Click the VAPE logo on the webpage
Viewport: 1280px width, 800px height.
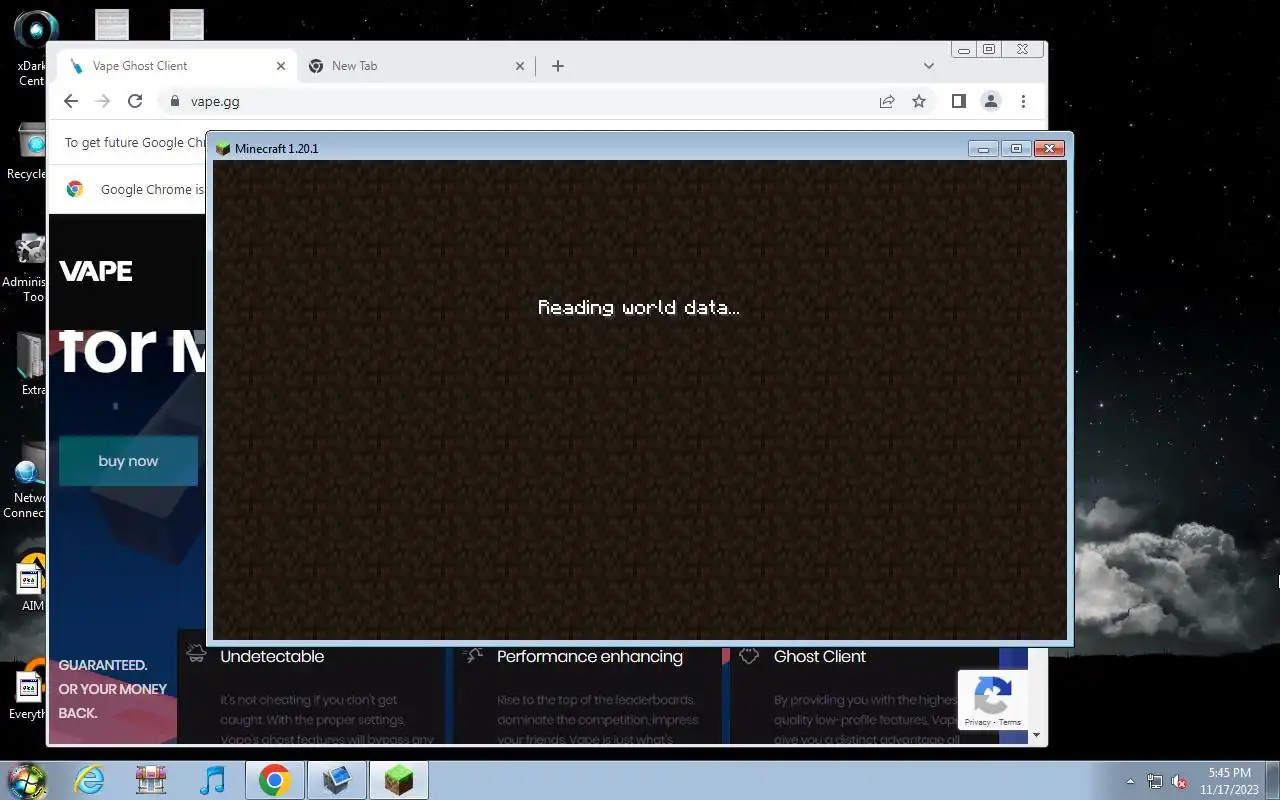(96, 271)
